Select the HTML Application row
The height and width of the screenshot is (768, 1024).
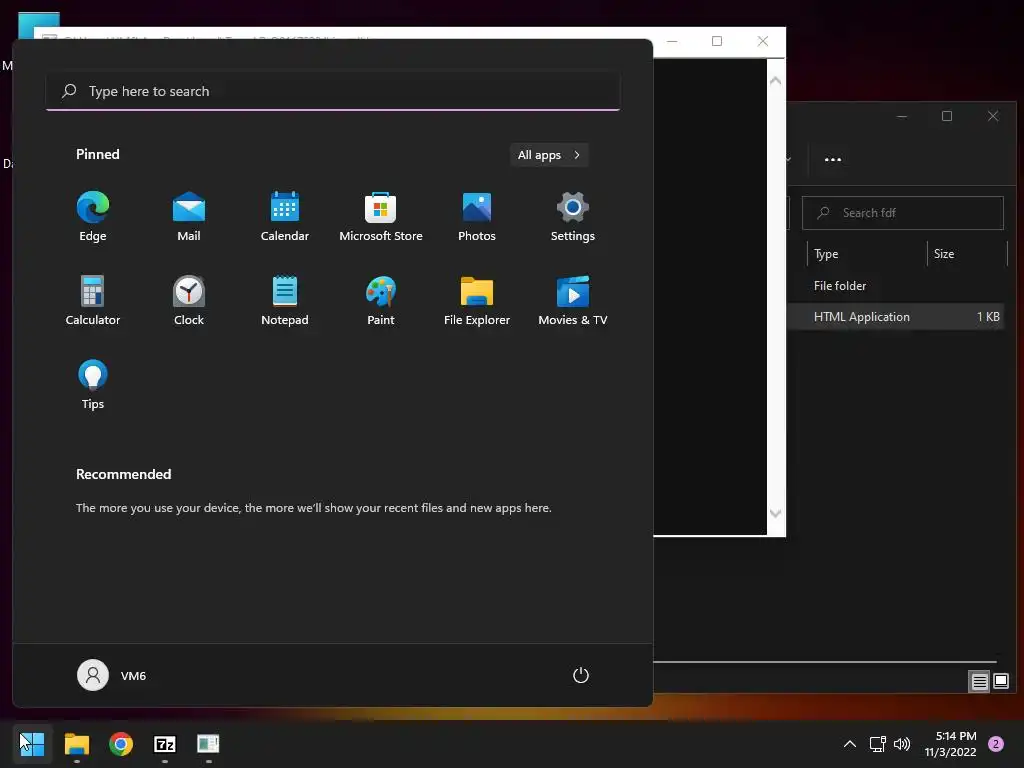click(896, 317)
